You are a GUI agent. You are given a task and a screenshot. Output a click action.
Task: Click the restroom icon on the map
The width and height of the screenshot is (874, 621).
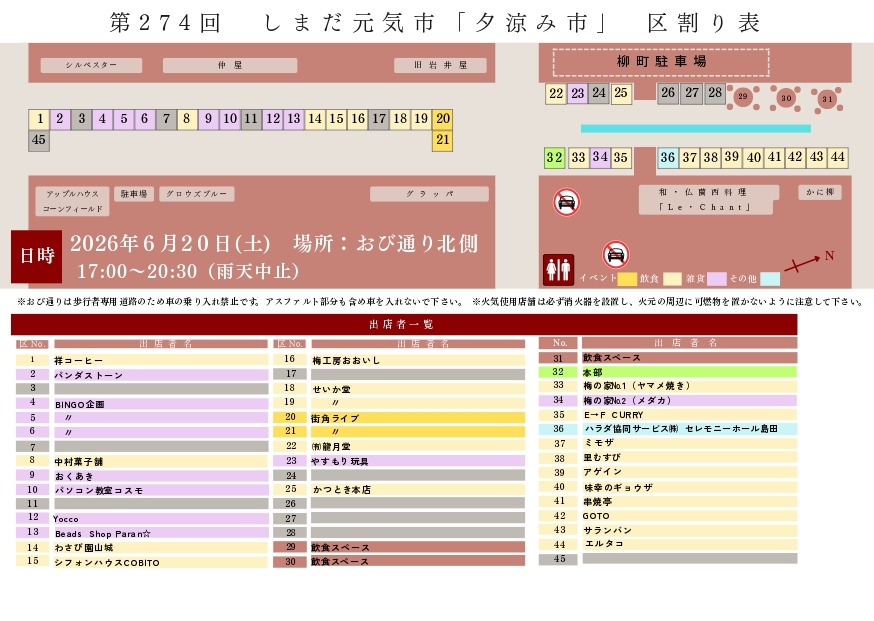coord(558,270)
